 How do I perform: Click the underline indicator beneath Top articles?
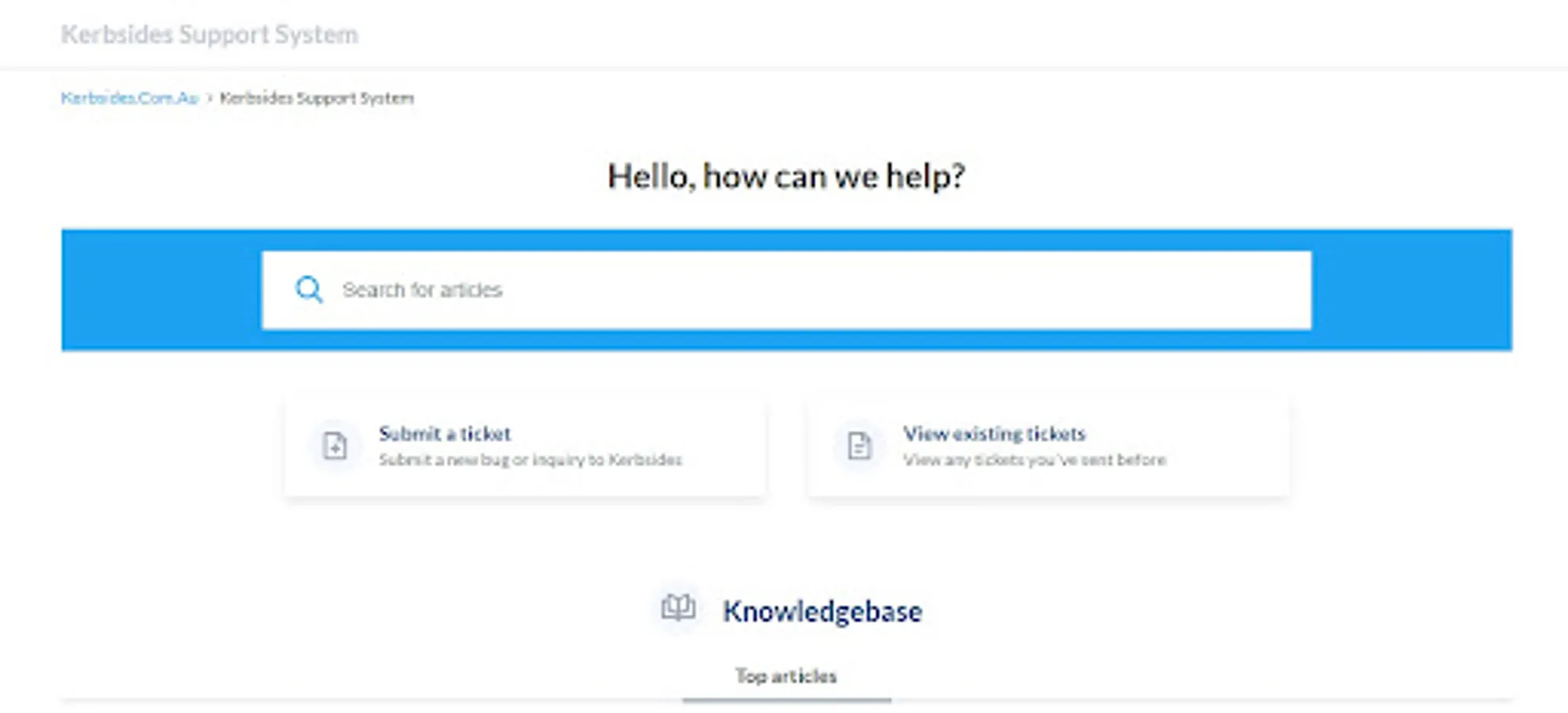786,700
